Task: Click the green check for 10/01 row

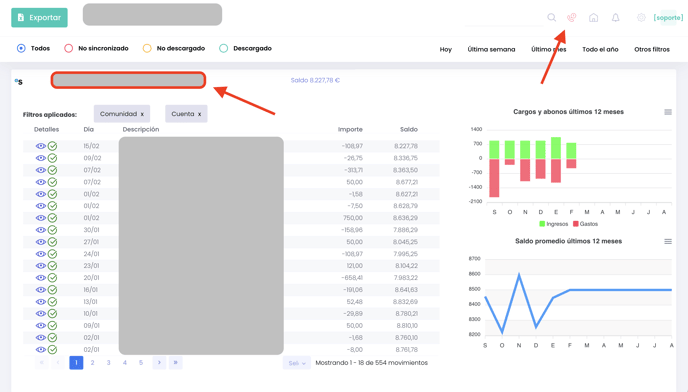Action: 52,313
